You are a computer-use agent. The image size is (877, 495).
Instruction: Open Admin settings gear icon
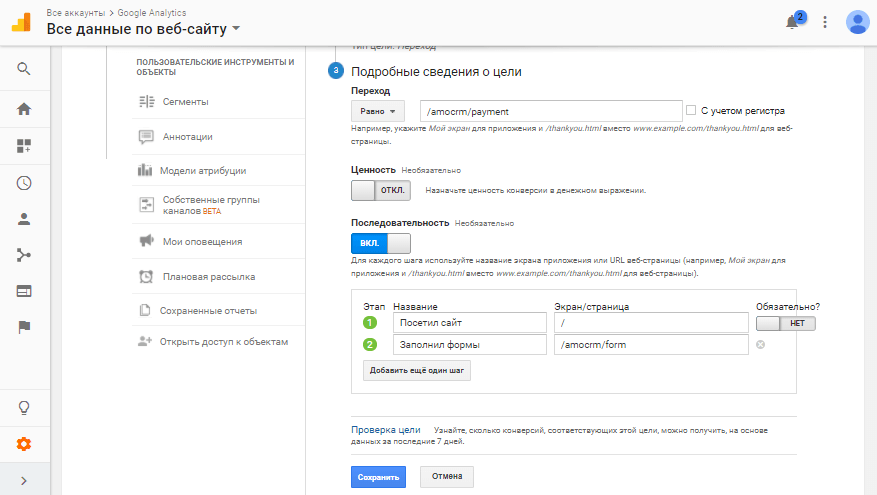24,444
